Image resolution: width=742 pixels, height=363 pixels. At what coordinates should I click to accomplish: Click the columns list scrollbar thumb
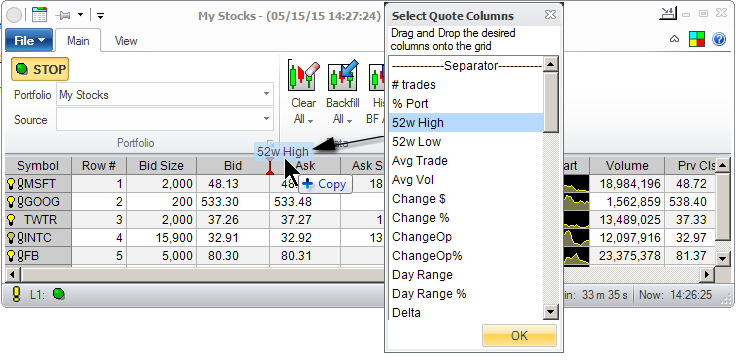click(x=551, y=102)
